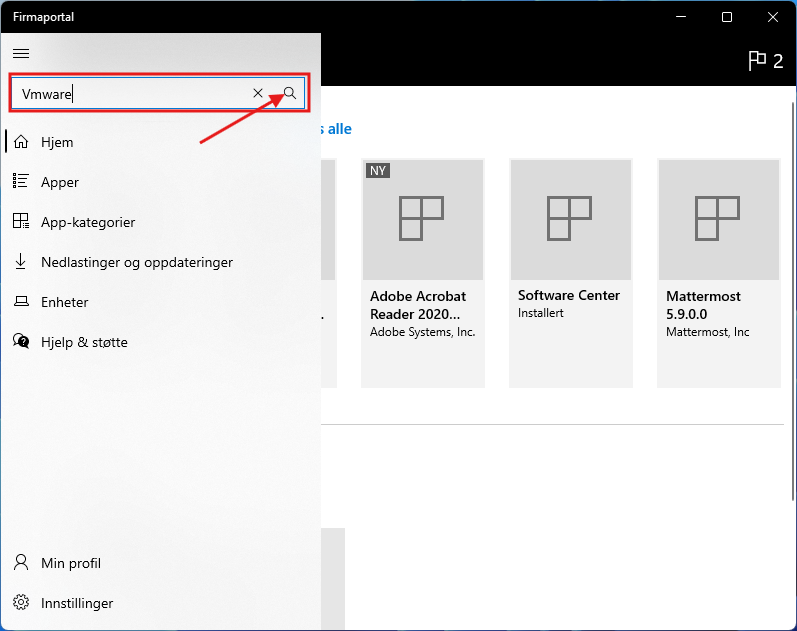This screenshot has width=797, height=631.
Task: Close the Firmaportal window
Action: coord(773,17)
